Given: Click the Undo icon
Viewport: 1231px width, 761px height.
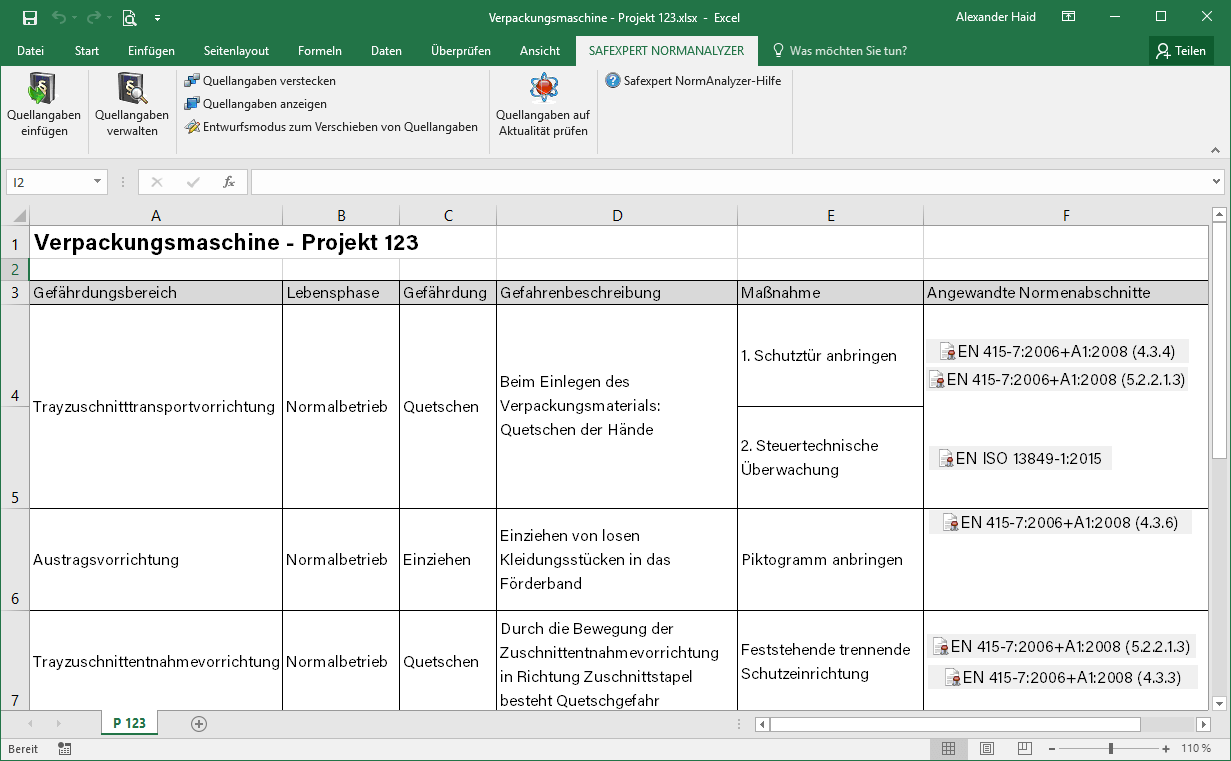Looking at the screenshot, I should point(57,16).
